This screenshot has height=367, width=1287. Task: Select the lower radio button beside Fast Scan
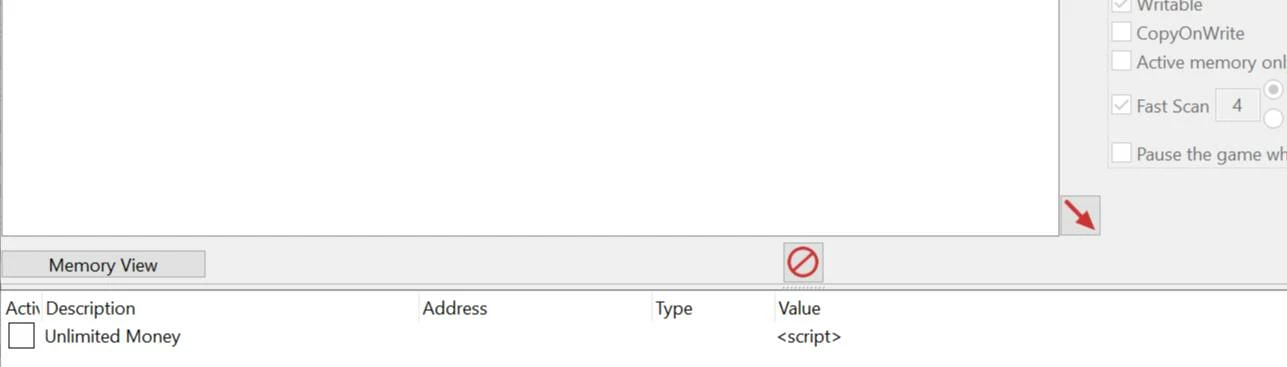click(1274, 119)
